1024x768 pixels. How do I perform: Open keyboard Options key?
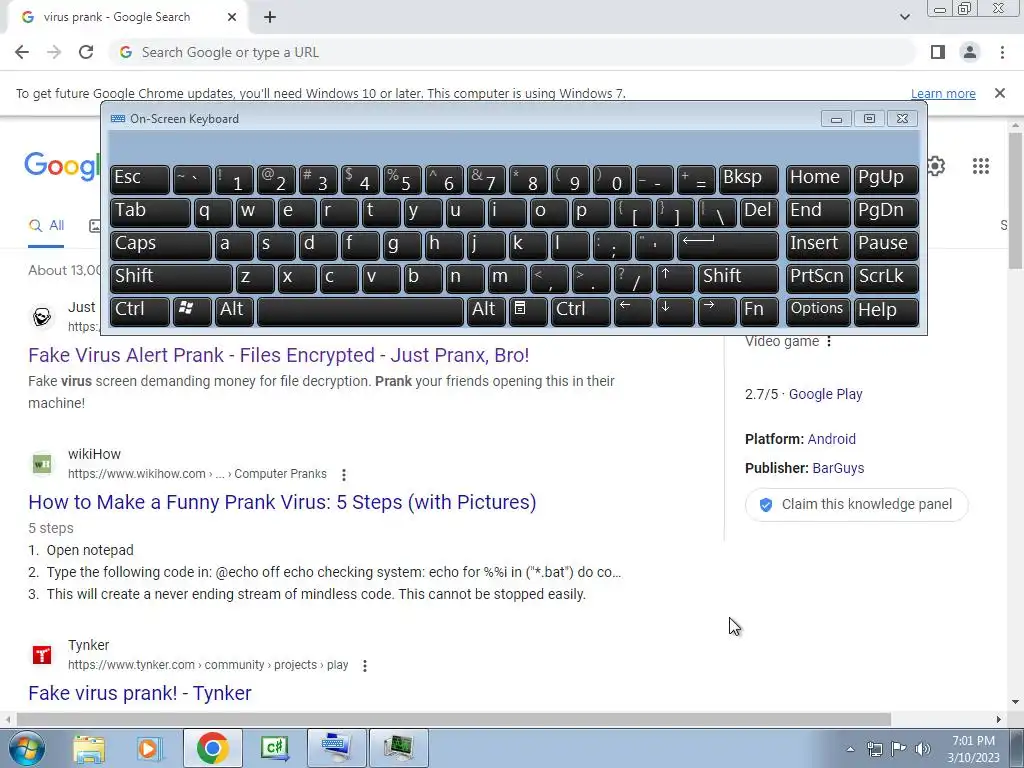818,310
